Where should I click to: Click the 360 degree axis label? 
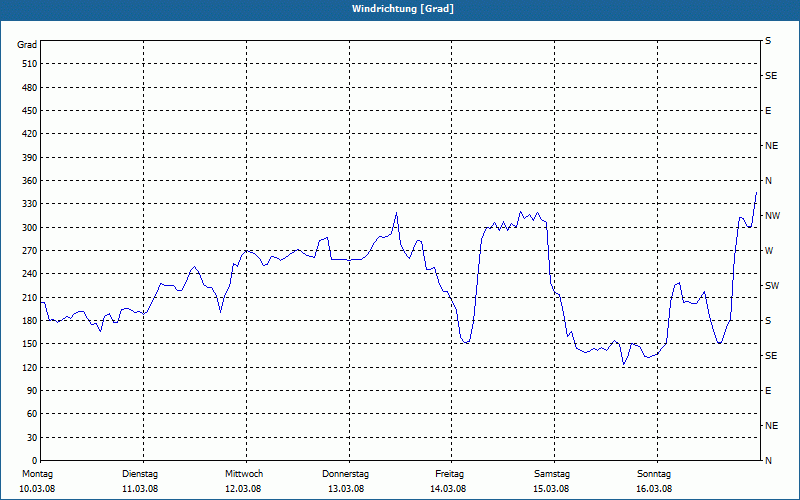[29, 181]
